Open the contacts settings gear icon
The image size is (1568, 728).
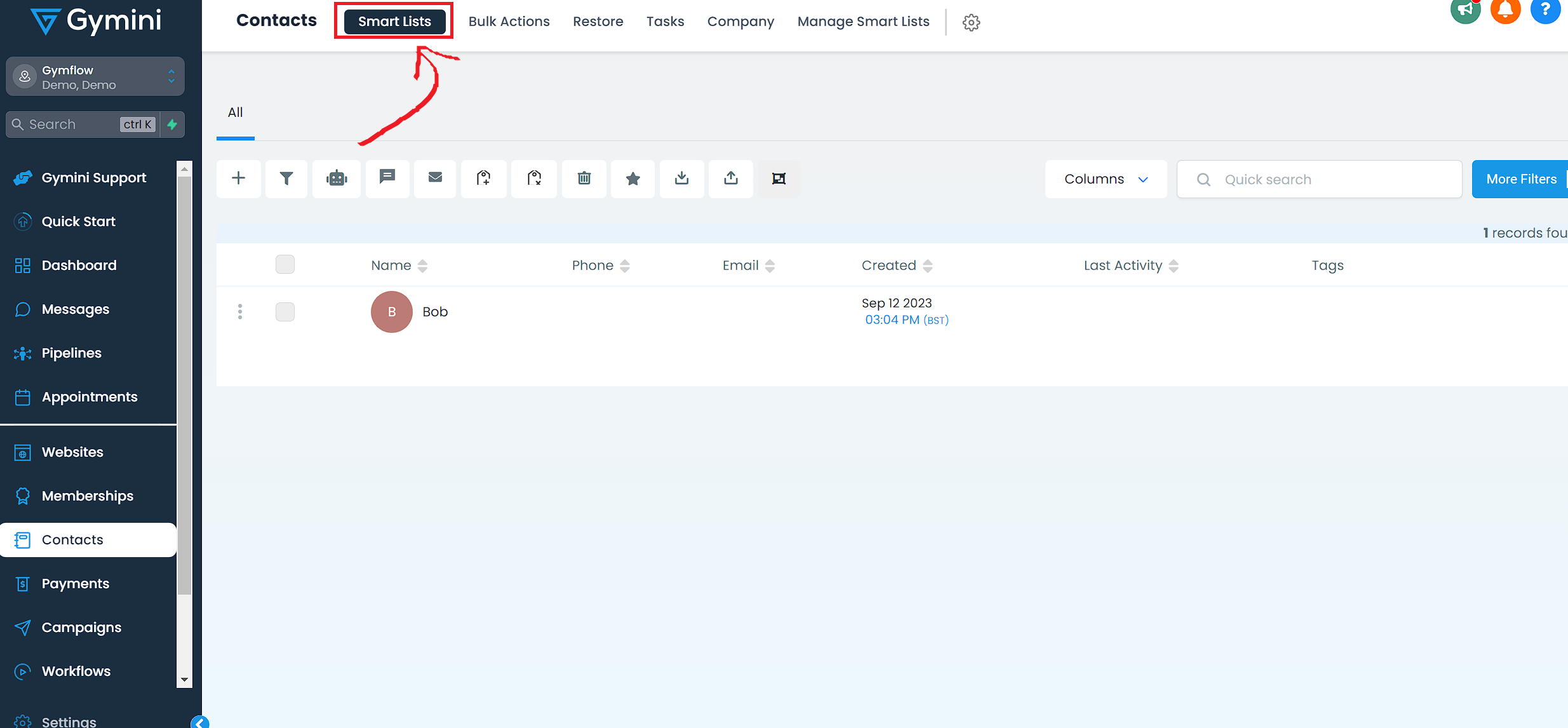tap(971, 23)
